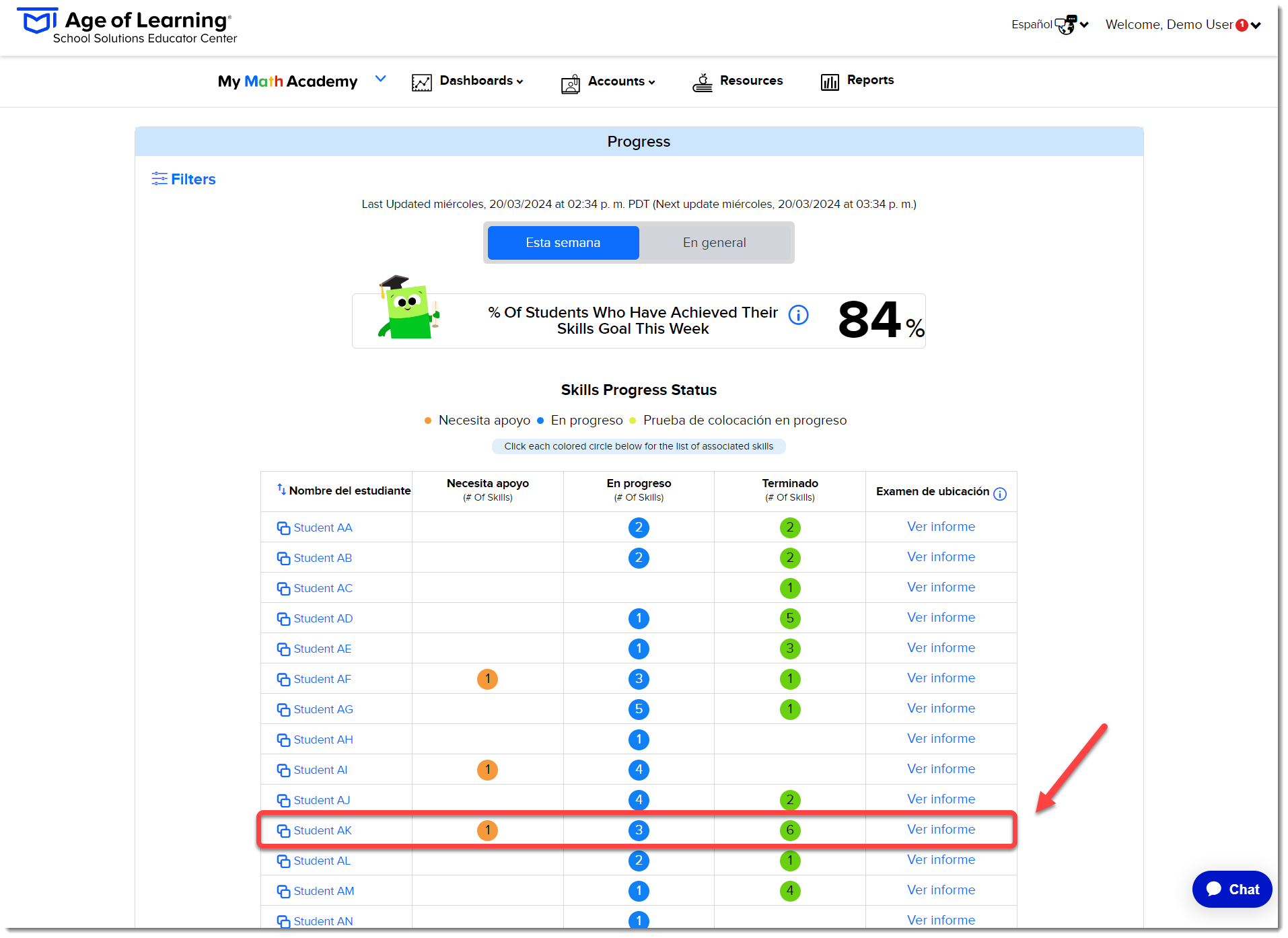1288x938 pixels.
Task: Open Ver informe for Student AA
Action: pos(941,527)
